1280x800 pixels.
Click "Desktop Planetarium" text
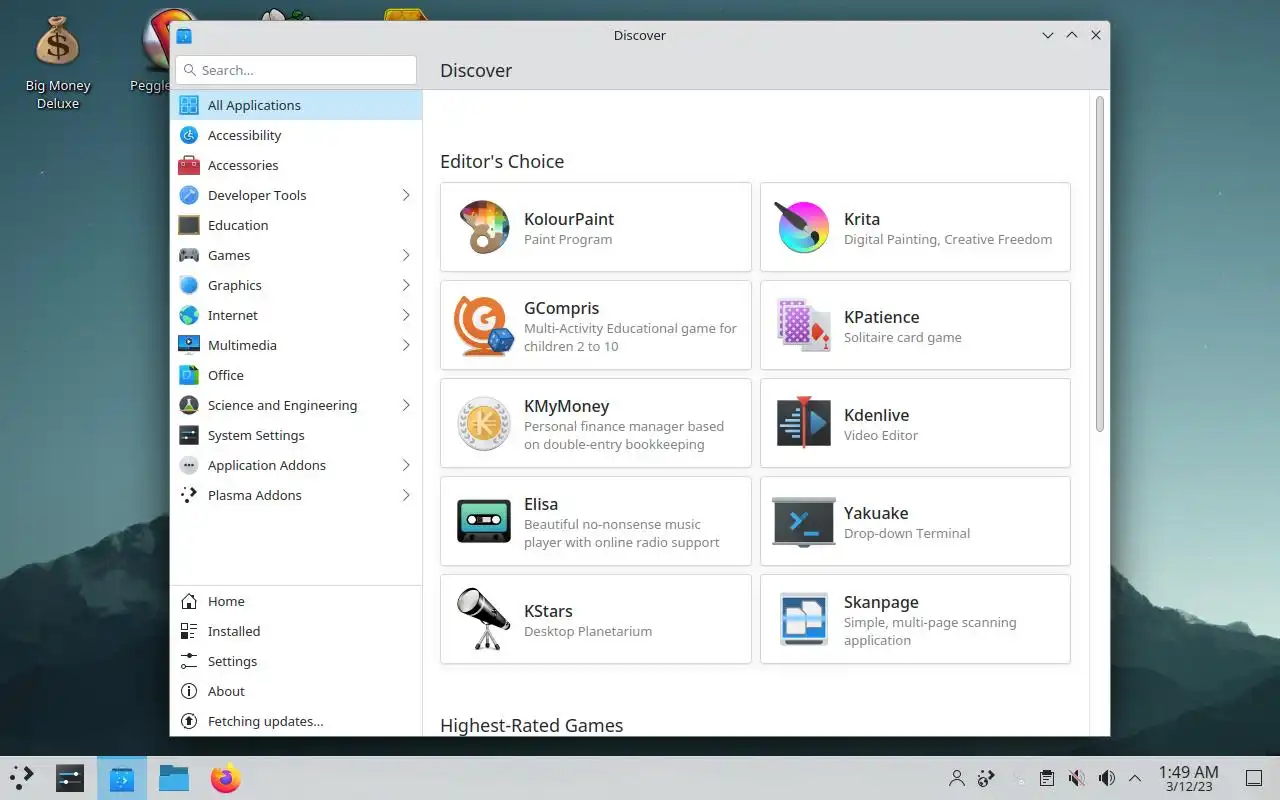click(x=588, y=631)
